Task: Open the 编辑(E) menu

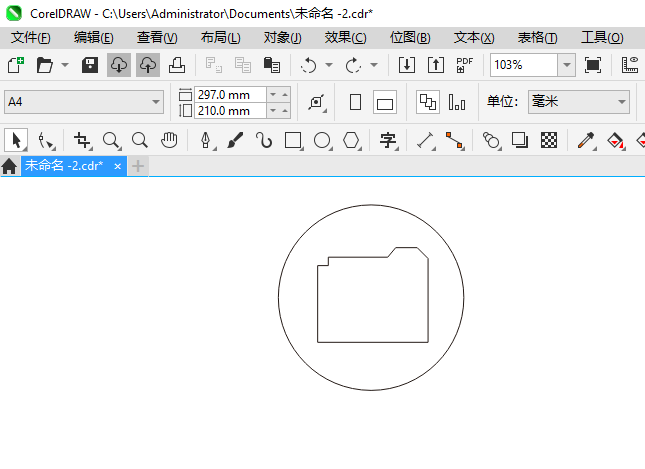Action: point(93,37)
